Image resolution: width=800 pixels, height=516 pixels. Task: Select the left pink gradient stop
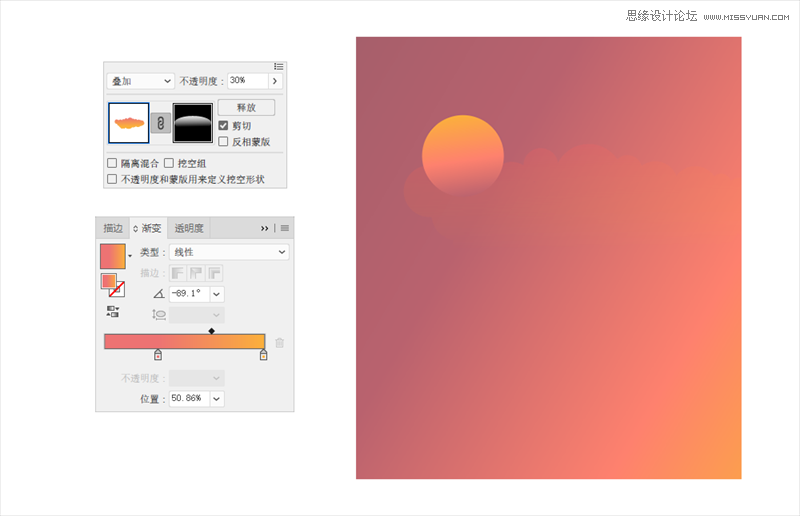point(158,355)
